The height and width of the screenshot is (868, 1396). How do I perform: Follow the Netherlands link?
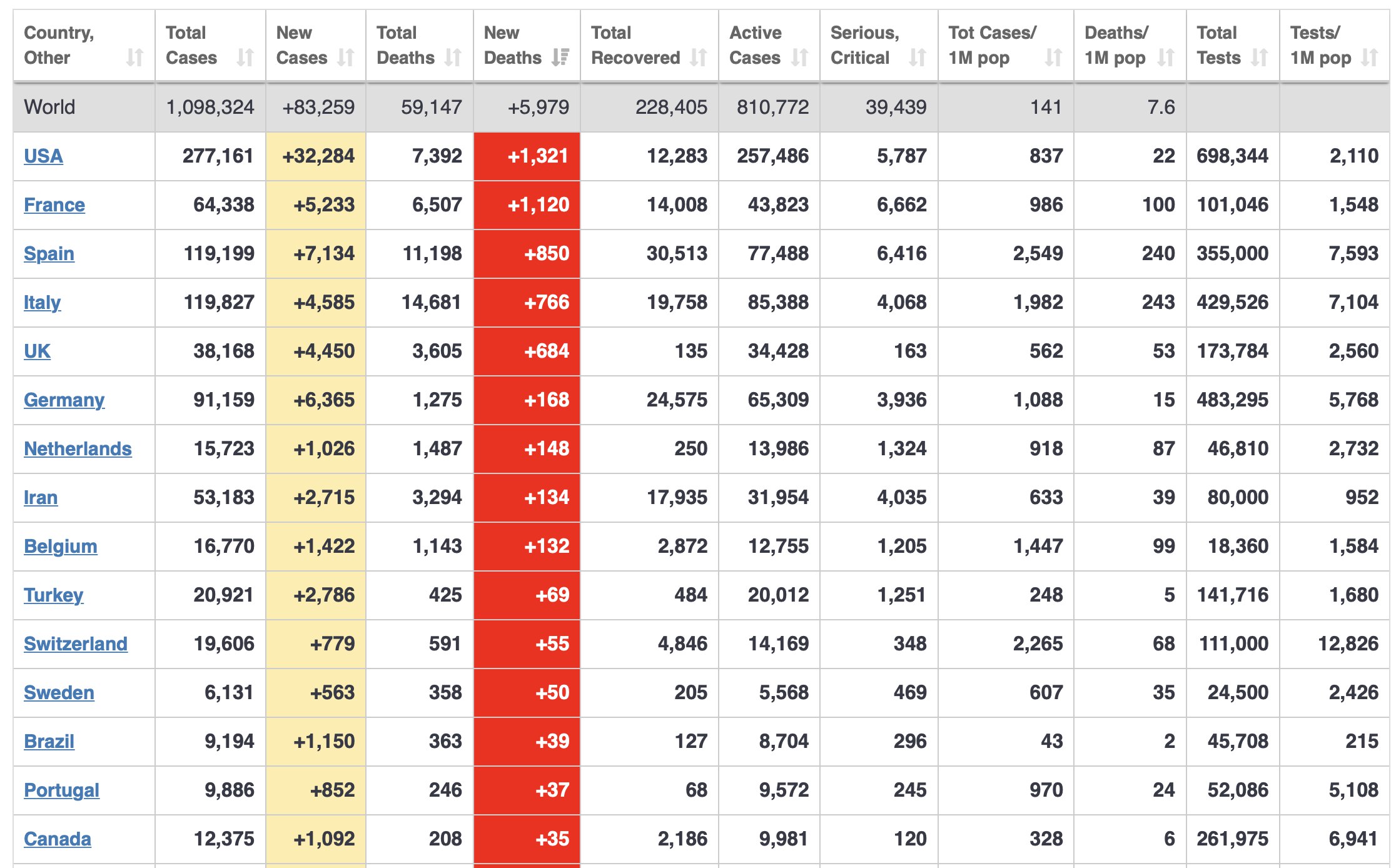pos(78,448)
